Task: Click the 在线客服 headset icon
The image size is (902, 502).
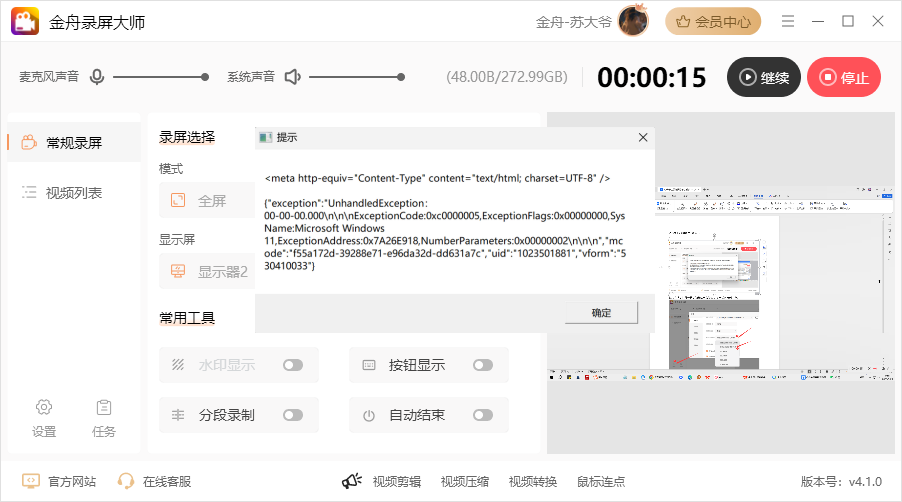Action: point(125,481)
